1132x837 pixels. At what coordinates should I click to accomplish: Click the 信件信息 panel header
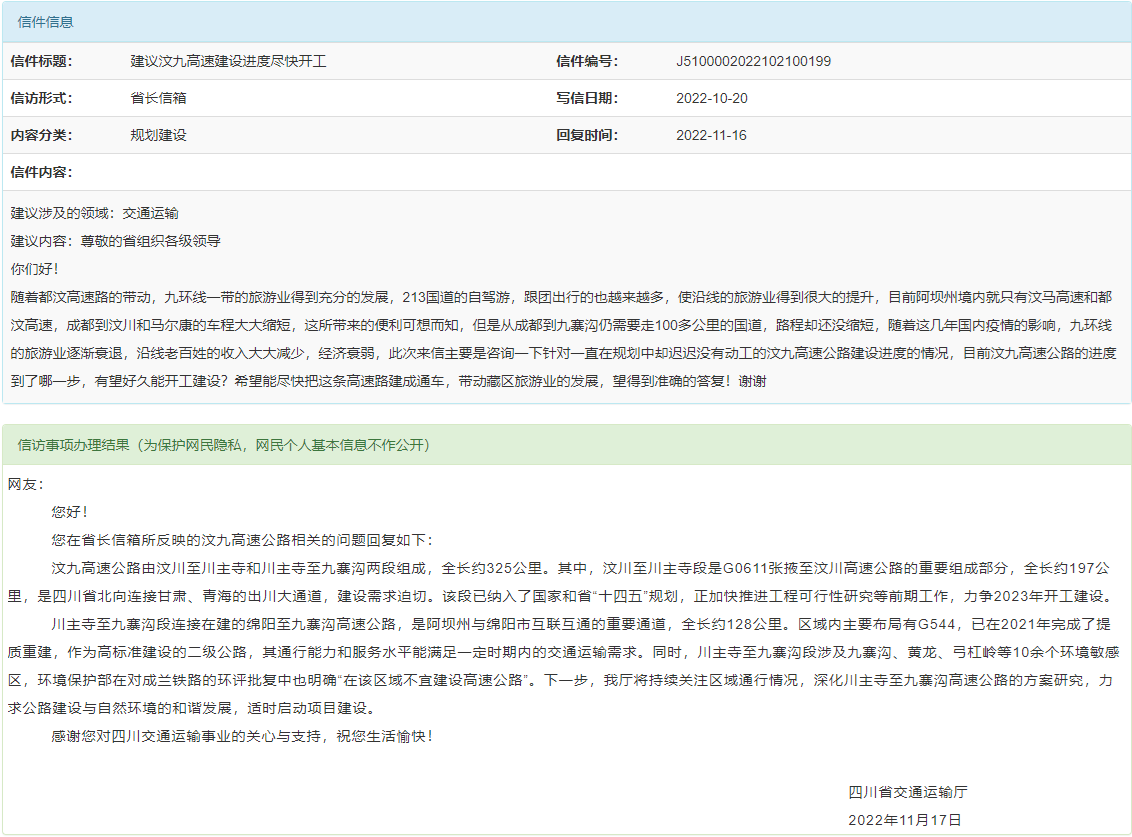coord(46,22)
